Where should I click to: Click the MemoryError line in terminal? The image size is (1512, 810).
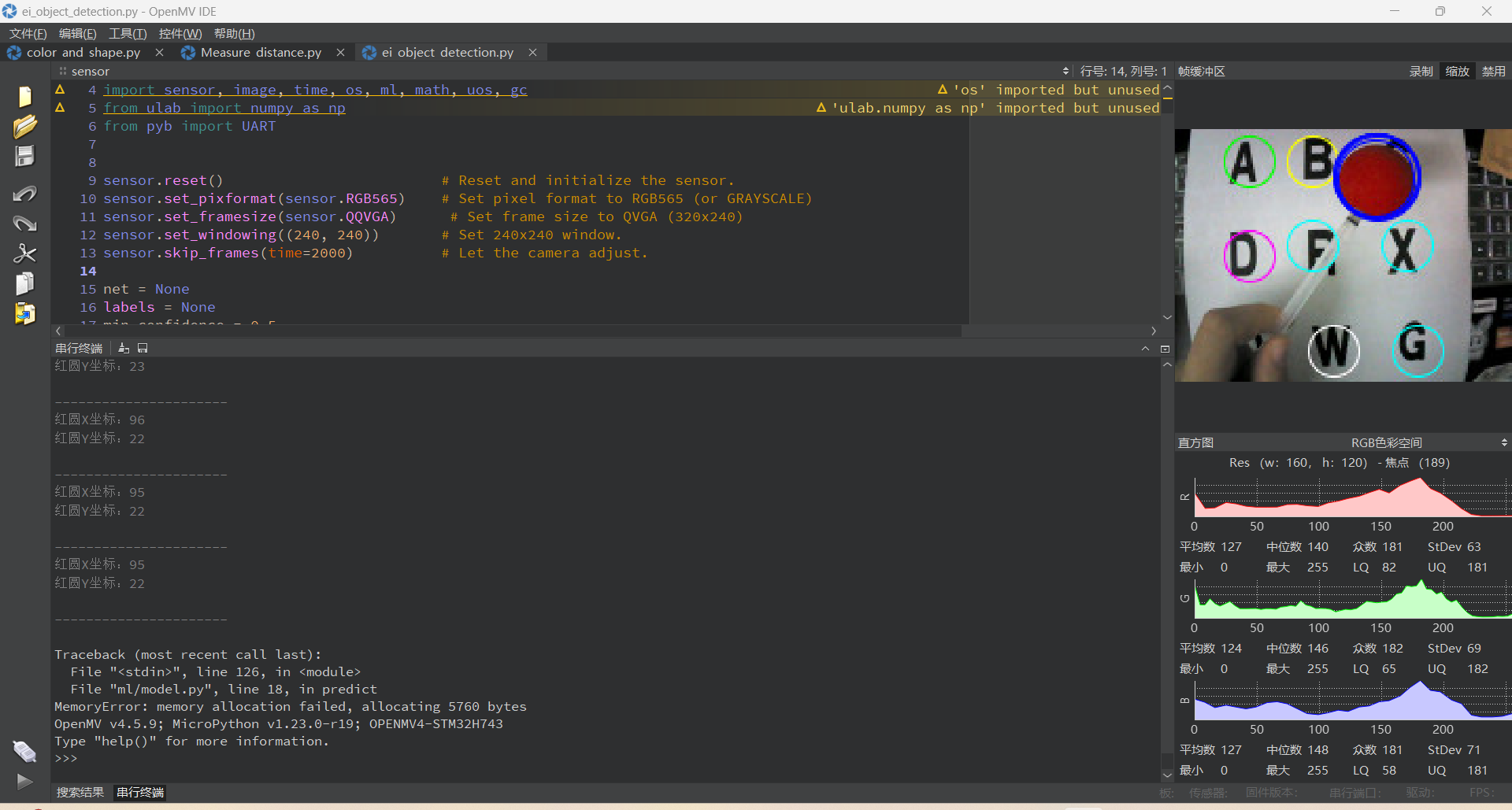click(291, 706)
